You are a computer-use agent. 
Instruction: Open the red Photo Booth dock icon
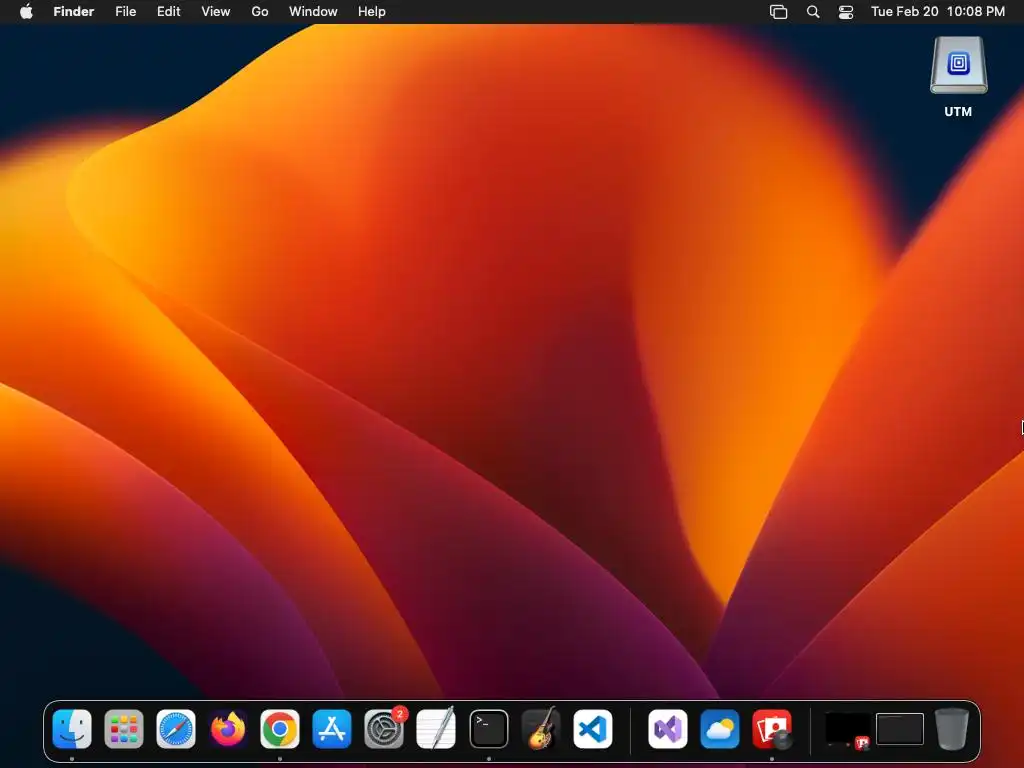point(772,729)
